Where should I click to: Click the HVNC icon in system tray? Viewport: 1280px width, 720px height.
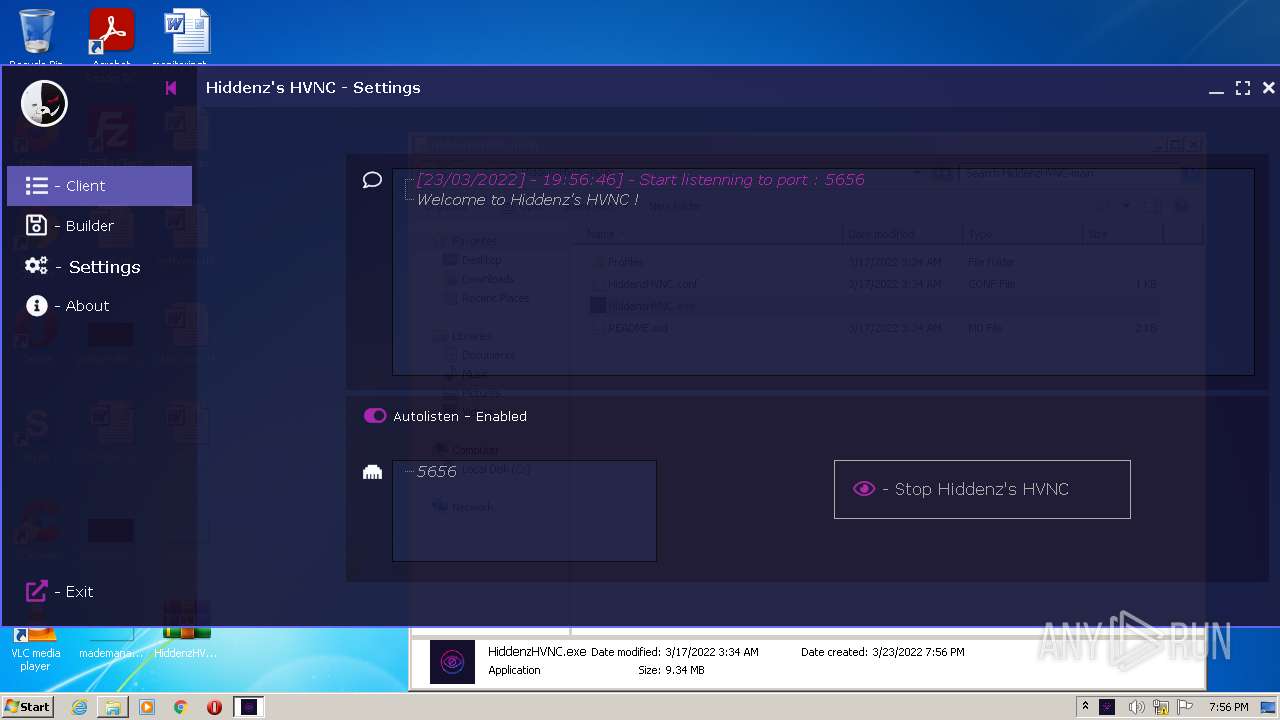[1107, 707]
